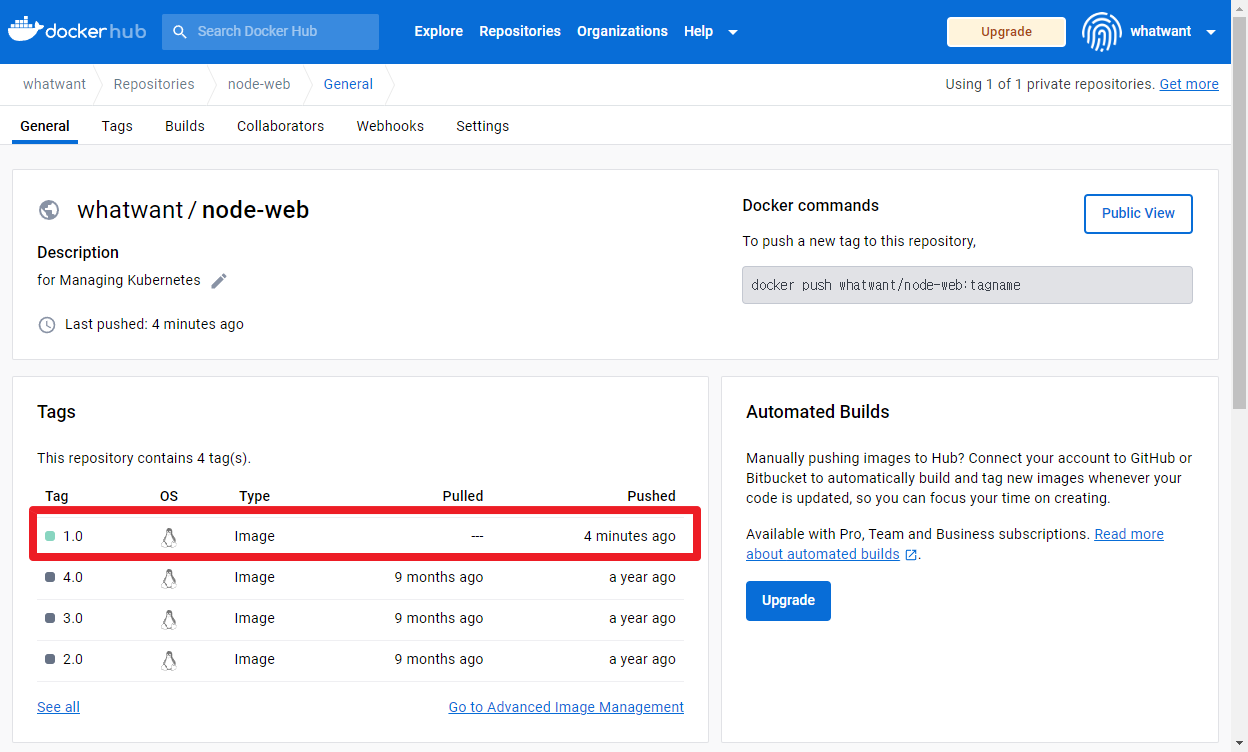Click node-web breadcrumb
This screenshot has width=1248, height=752.
point(259,84)
